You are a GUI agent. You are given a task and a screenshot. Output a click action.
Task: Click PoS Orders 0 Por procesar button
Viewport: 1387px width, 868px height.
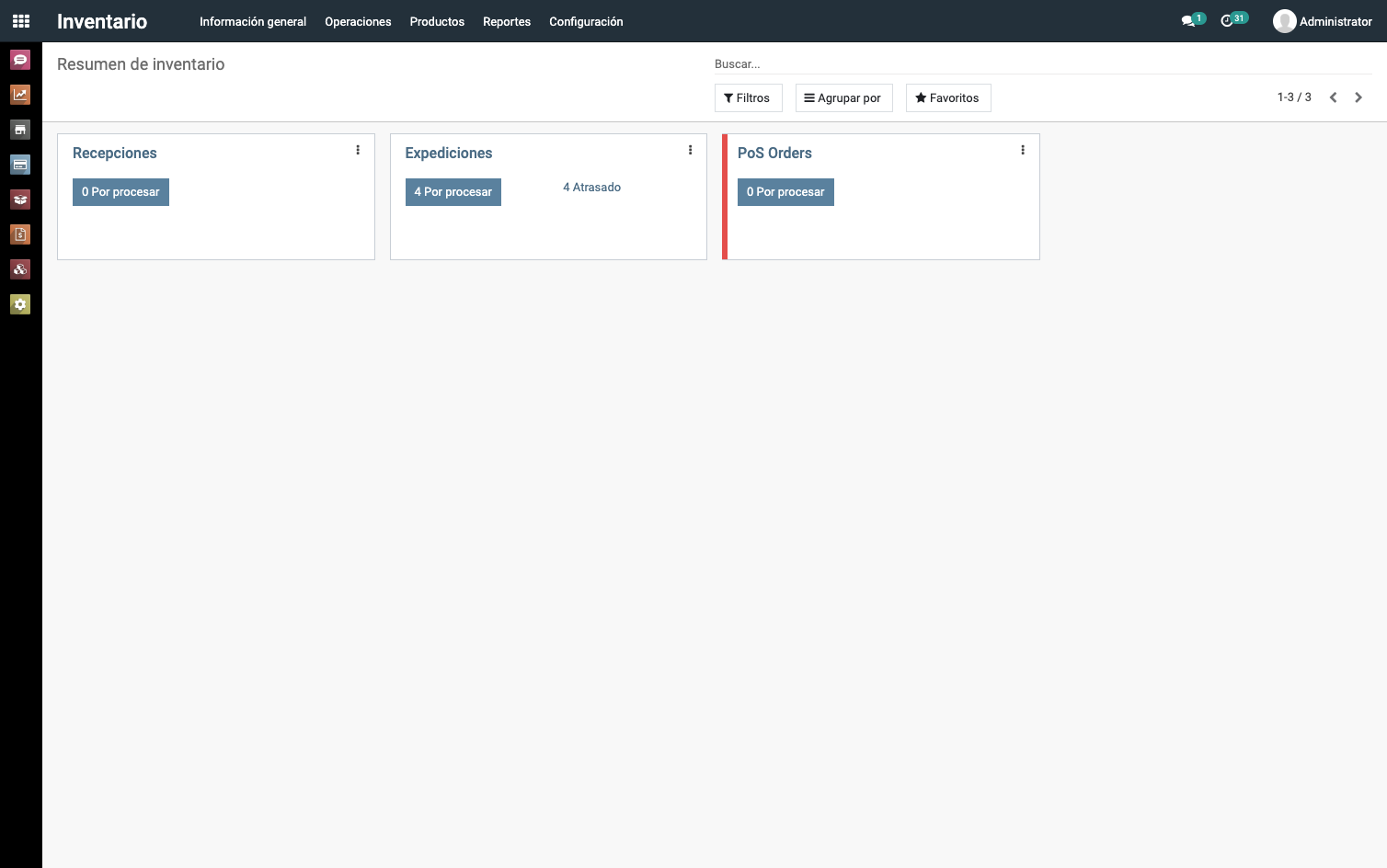(x=785, y=192)
